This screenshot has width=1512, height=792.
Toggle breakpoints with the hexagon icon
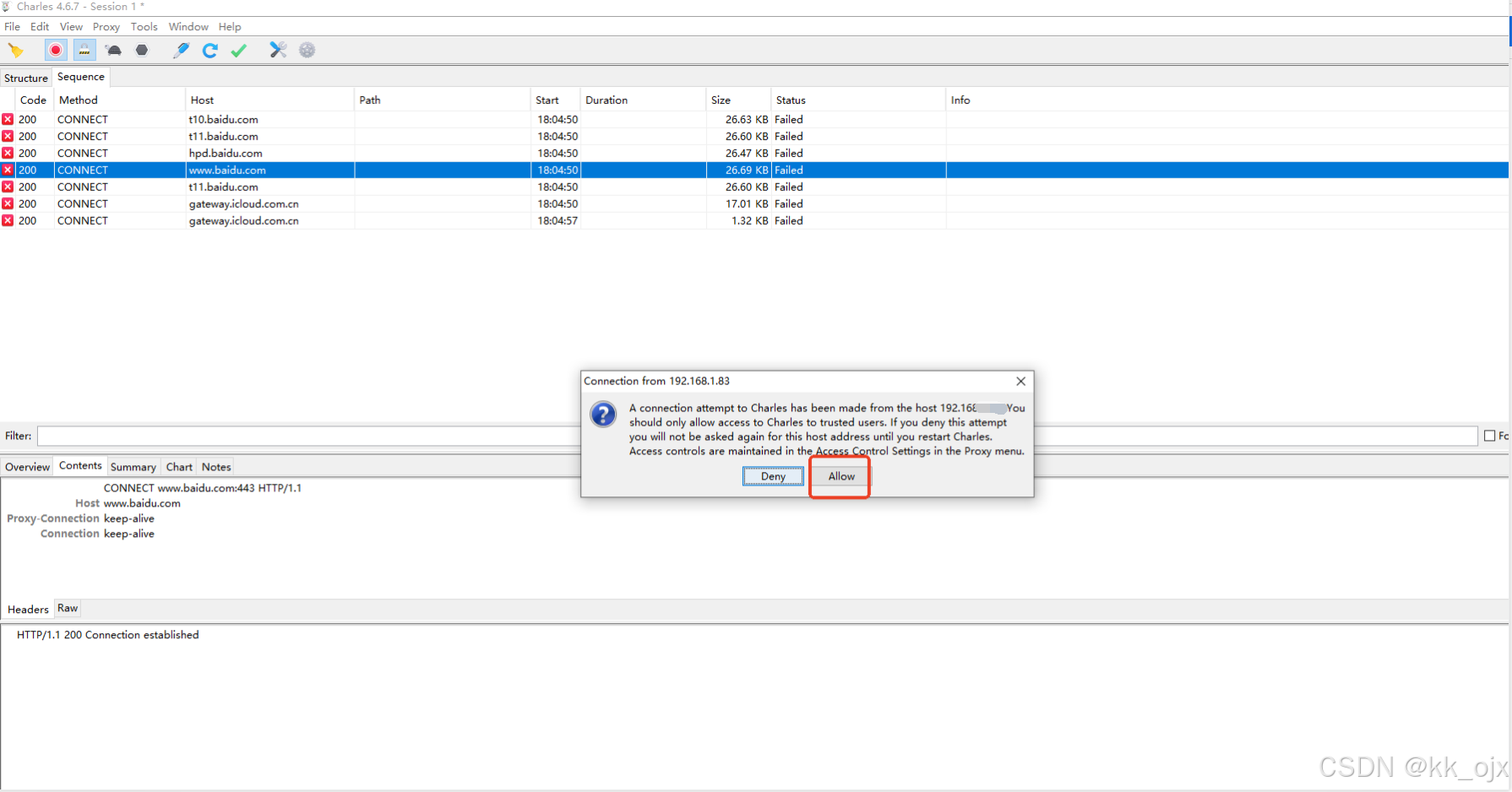(x=142, y=51)
